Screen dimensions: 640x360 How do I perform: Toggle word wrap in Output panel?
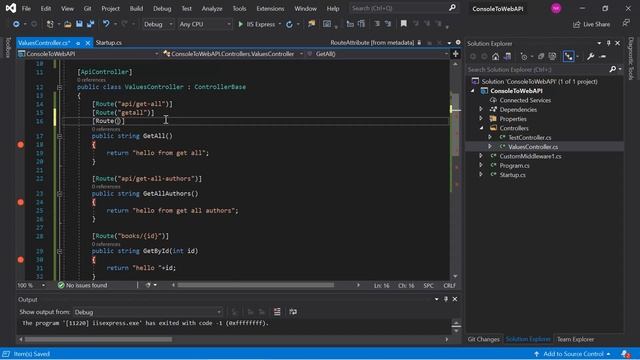(x=293, y=312)
